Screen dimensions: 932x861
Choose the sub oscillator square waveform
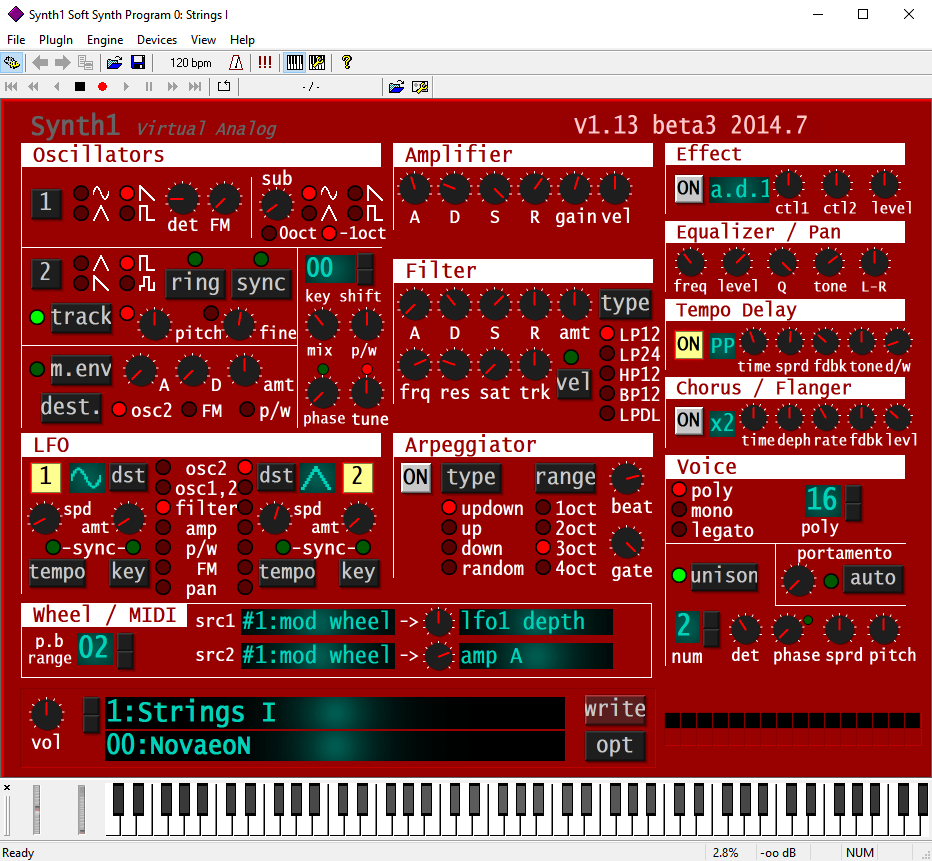355,213
